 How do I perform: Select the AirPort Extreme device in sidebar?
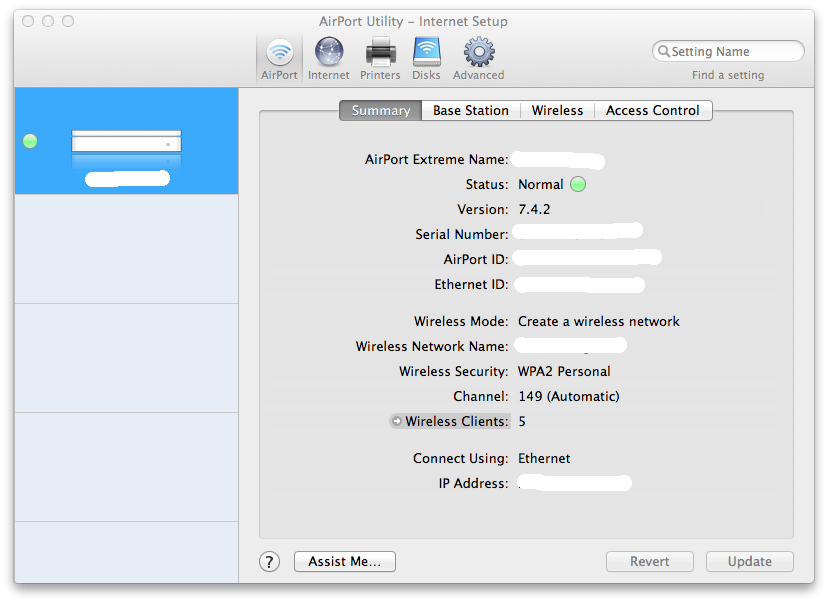coord(126,141)
